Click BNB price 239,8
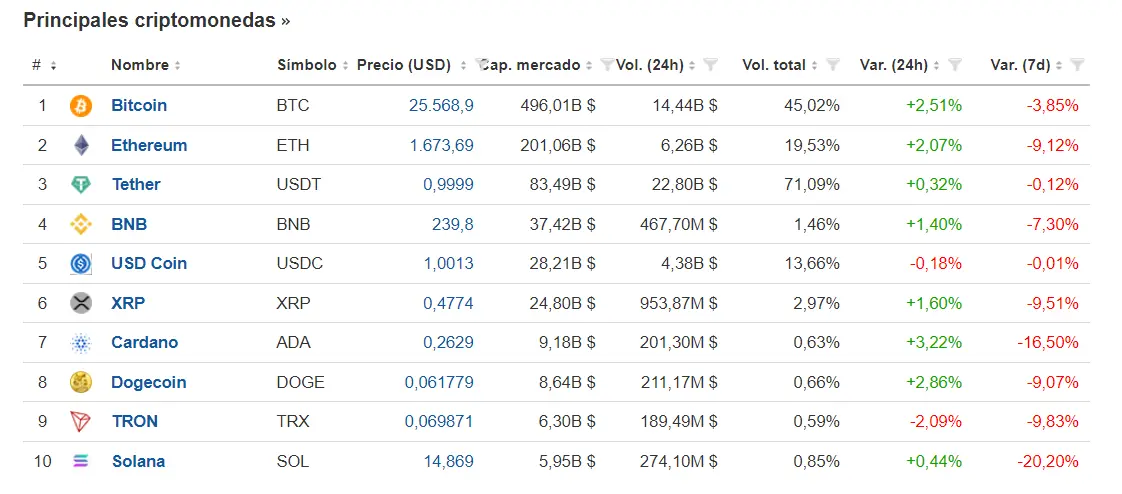The width and height of the screenshot is (1122, 494). click(452, 224)
